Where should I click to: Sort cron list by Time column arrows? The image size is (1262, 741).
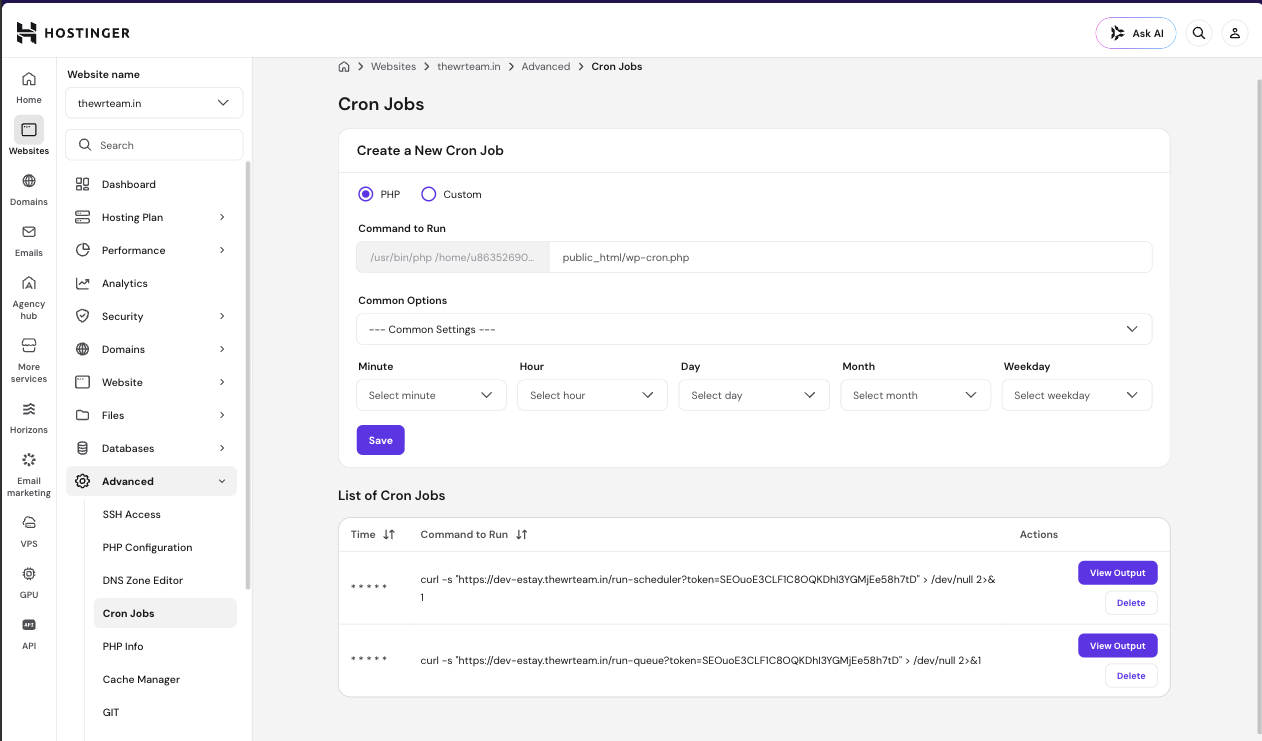[x=389, y=535]
